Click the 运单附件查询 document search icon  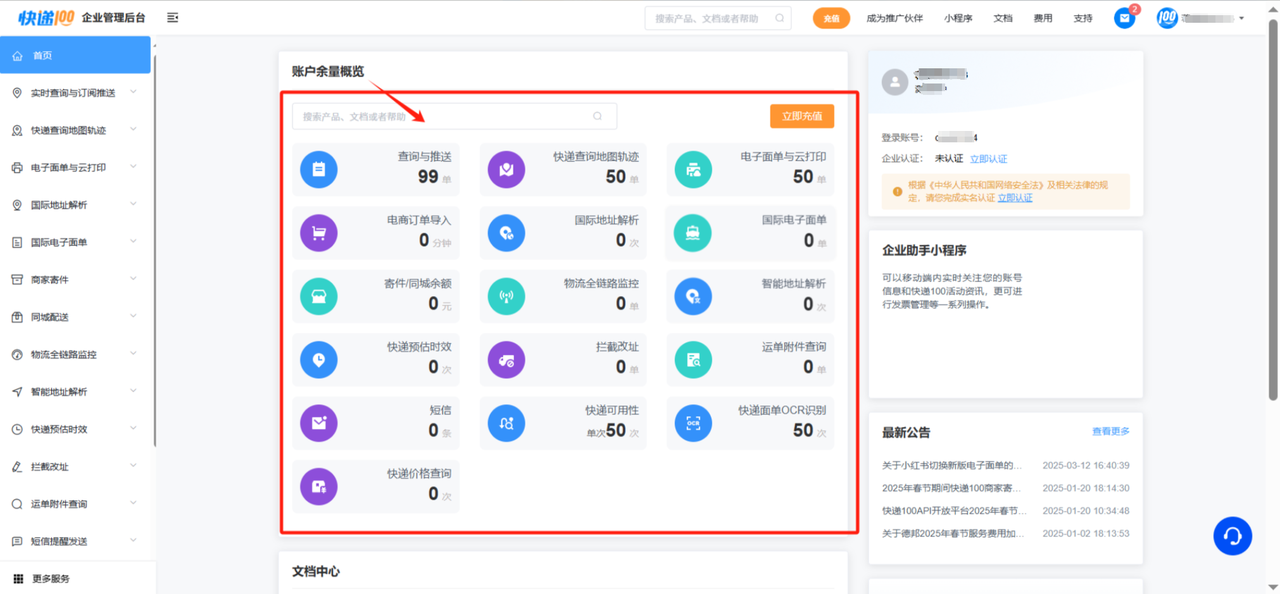pyautogui.click(x=693, y=359)
